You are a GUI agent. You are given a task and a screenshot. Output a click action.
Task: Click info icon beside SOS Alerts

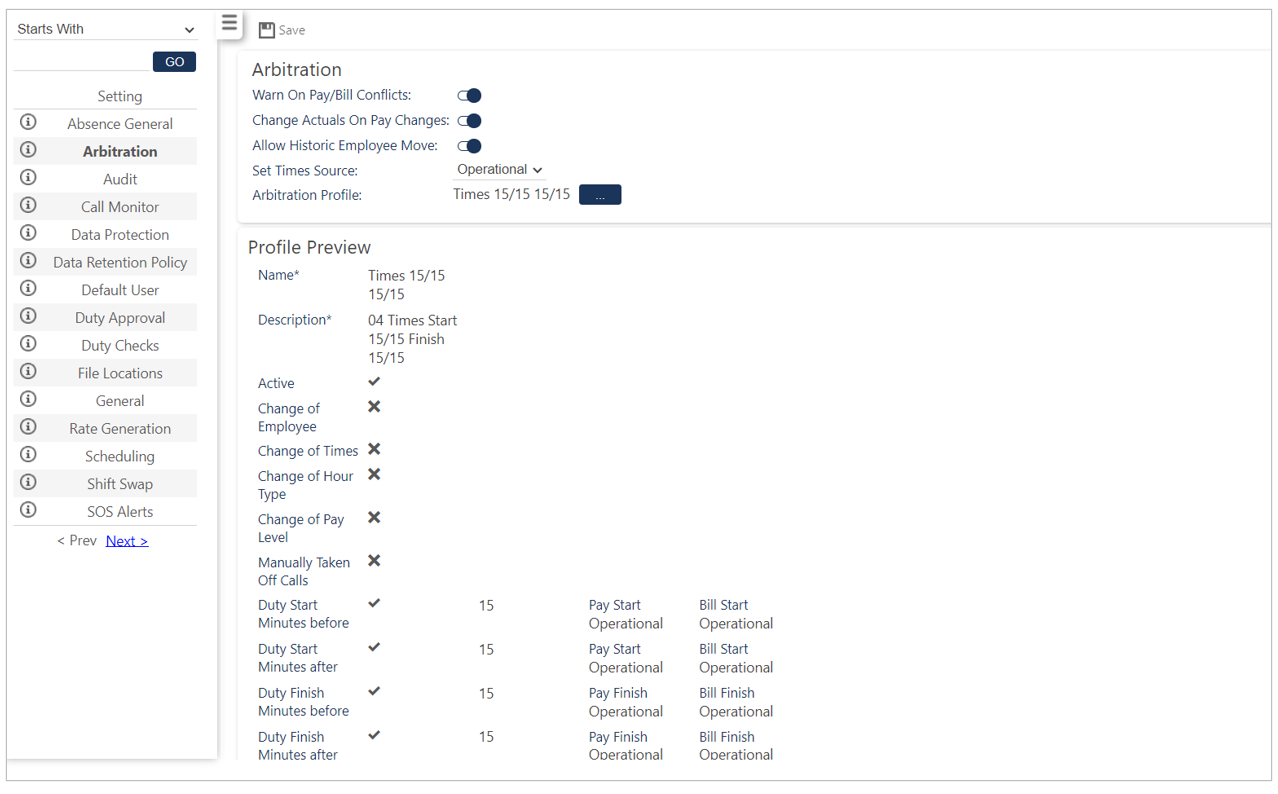click(x=28, y=510)
